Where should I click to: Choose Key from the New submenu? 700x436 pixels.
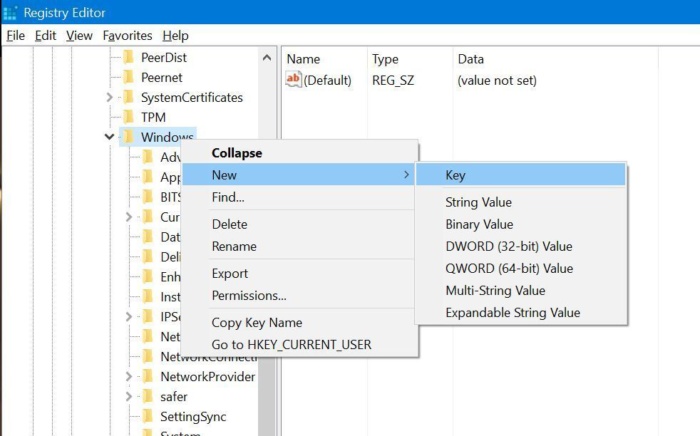tap(455, 175)
